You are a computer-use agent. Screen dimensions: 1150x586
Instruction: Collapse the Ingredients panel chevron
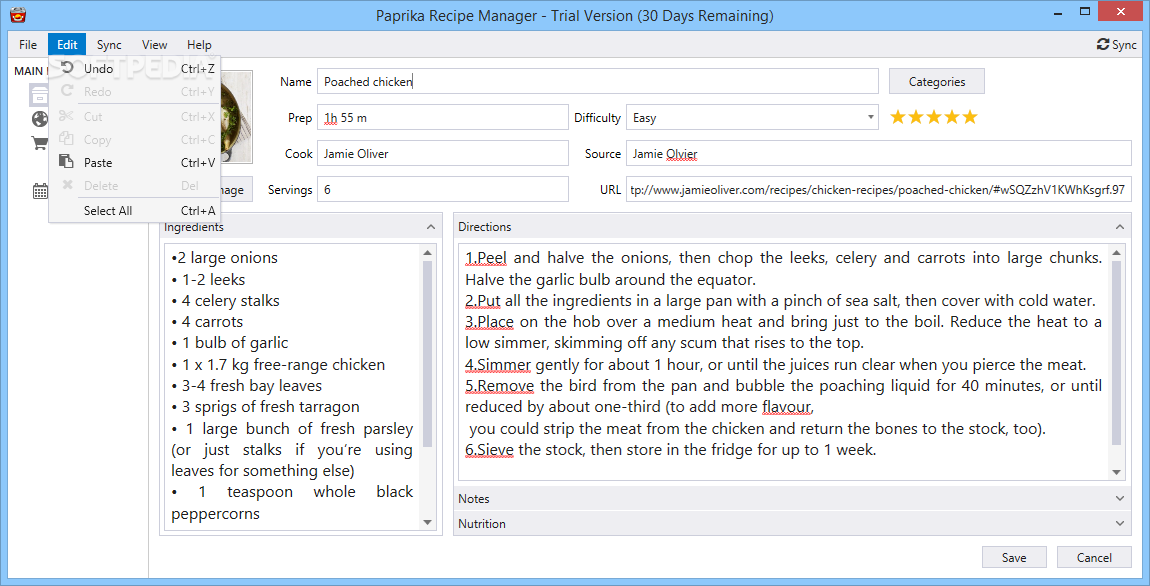pos(431,227)
